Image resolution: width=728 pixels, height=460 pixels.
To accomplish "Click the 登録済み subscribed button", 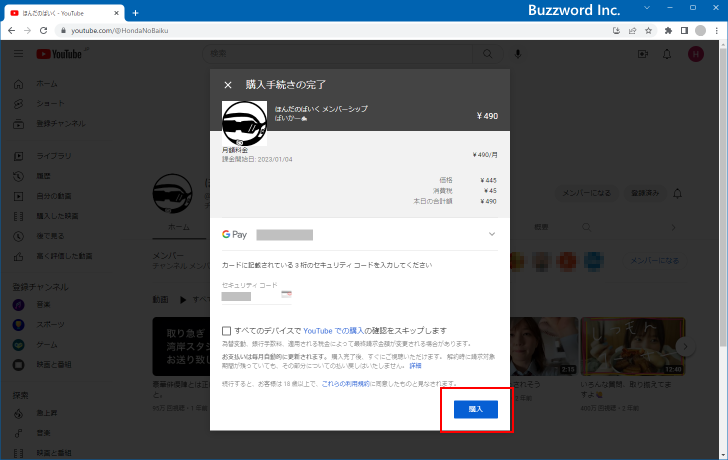I will click(645, 193).
